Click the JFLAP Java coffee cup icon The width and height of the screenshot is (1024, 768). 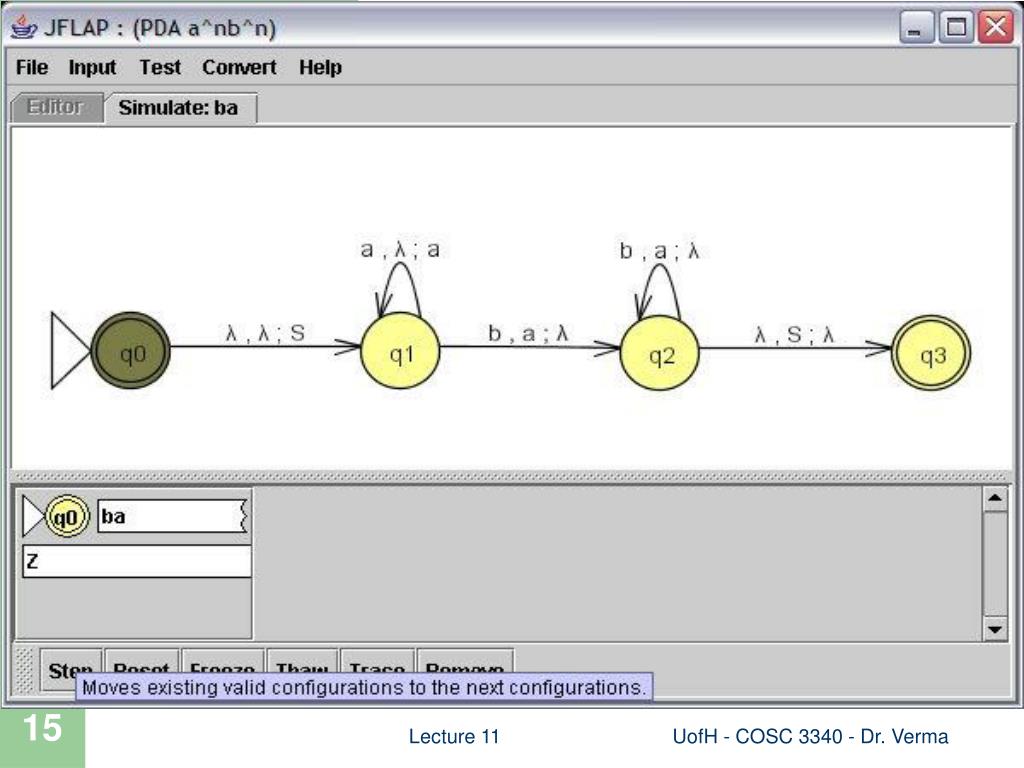pyautogui.click(x=24, y=27)
